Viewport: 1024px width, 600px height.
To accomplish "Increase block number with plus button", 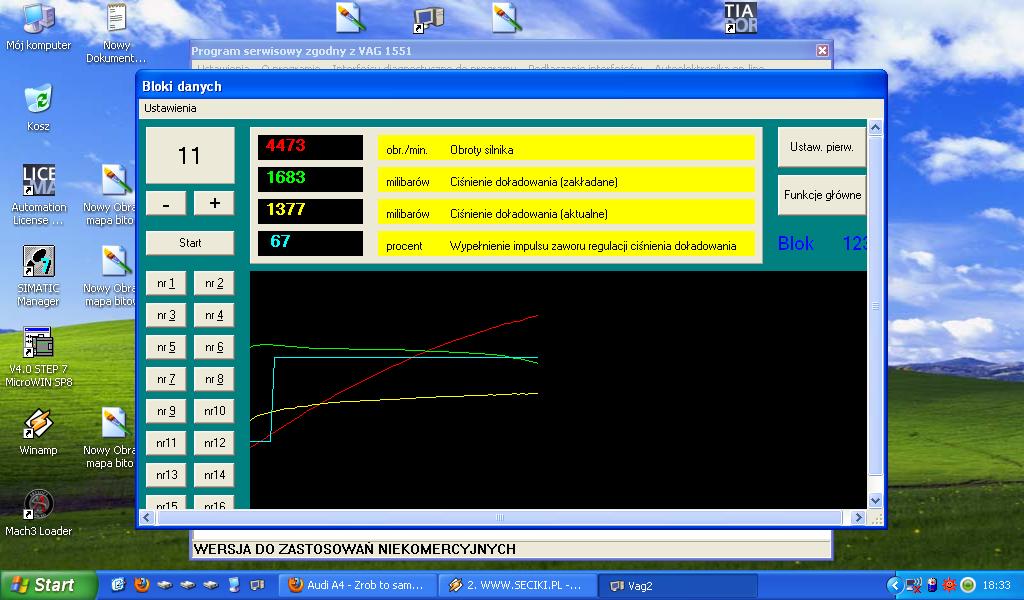I will click(214, 204).
